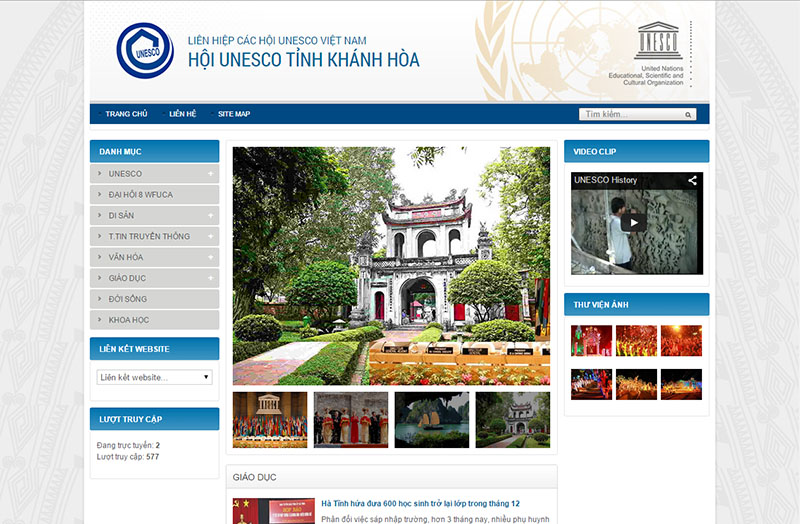Screen dimensions: 800x524
Task: Click the LIÊN KẾT WEBSITE panel header
Action: [155, 349]
